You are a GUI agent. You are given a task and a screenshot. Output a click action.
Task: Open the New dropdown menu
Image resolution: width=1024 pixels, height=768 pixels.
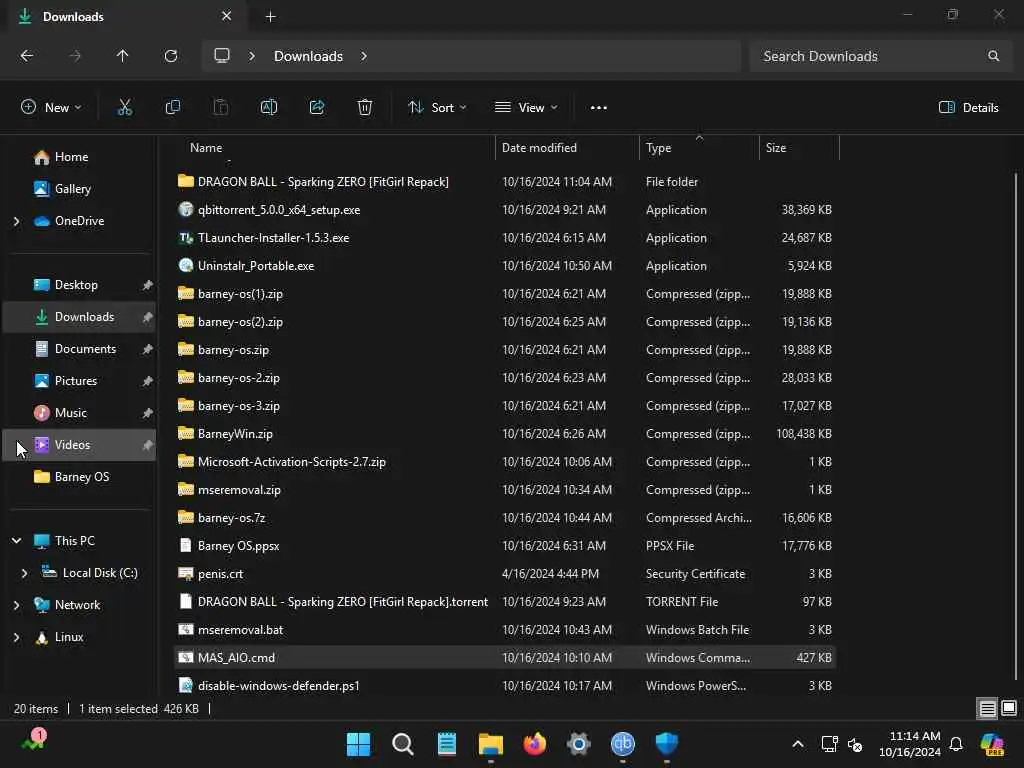click(51, 108)
